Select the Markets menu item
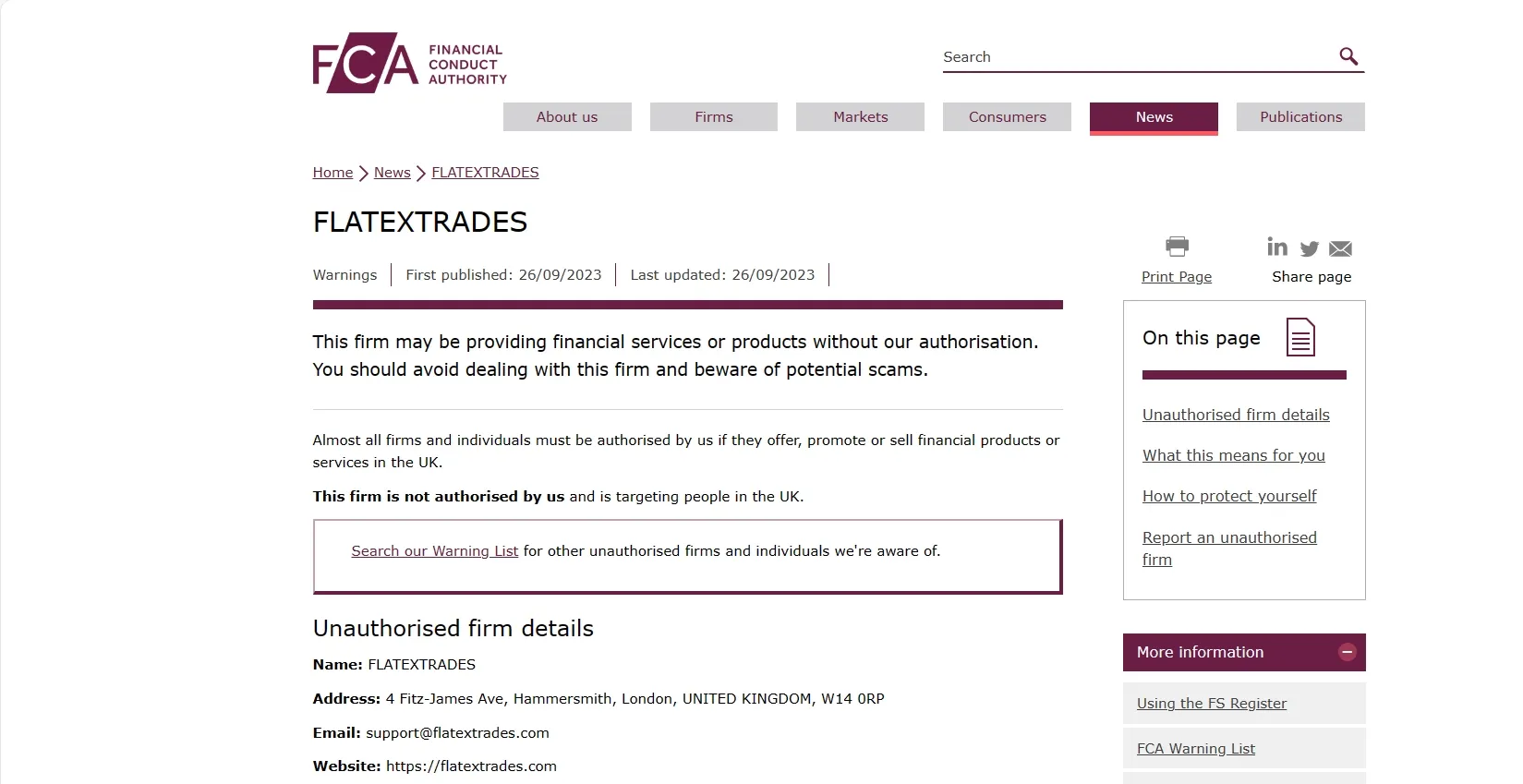 pyautogui.click(x=861, y=117)
